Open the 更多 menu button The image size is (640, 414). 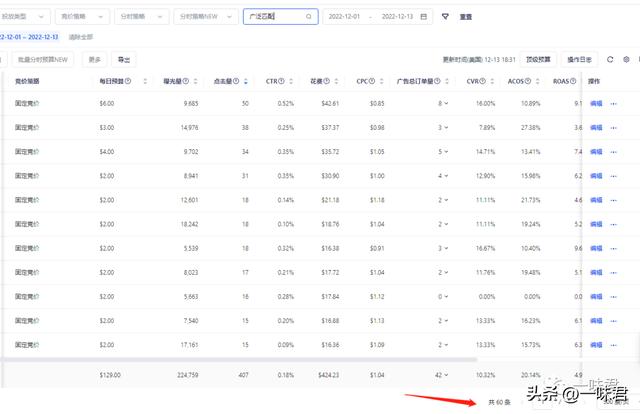click(95, 60)
